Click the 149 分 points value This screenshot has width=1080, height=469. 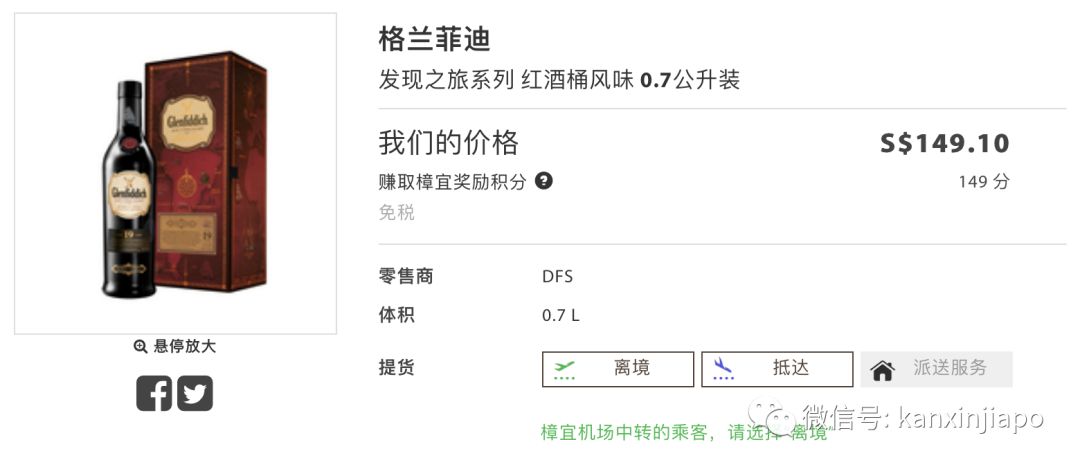coord(983,182)
